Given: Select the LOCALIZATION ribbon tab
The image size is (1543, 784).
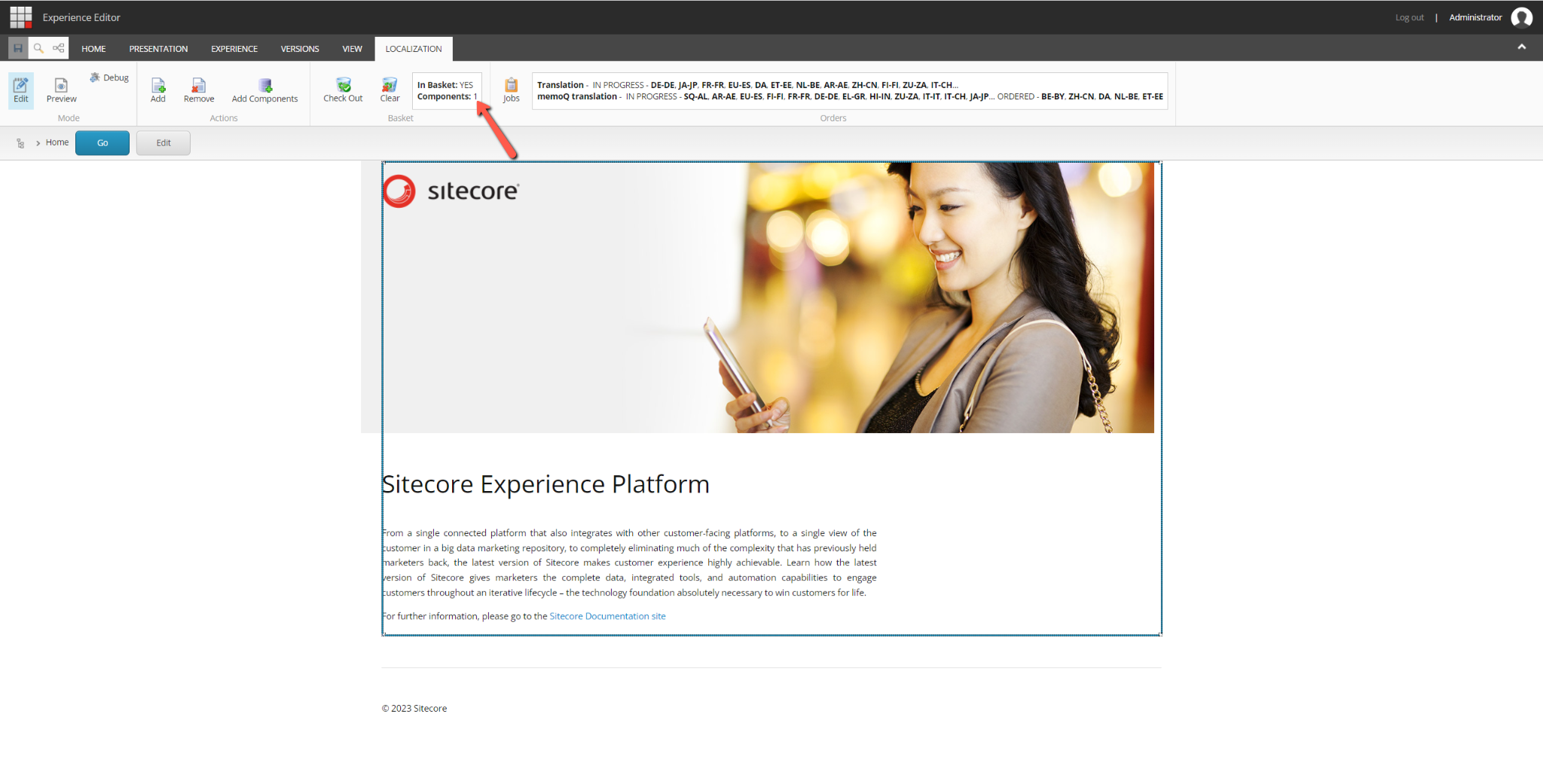Looking at the screenshot, I should [414, 49].
